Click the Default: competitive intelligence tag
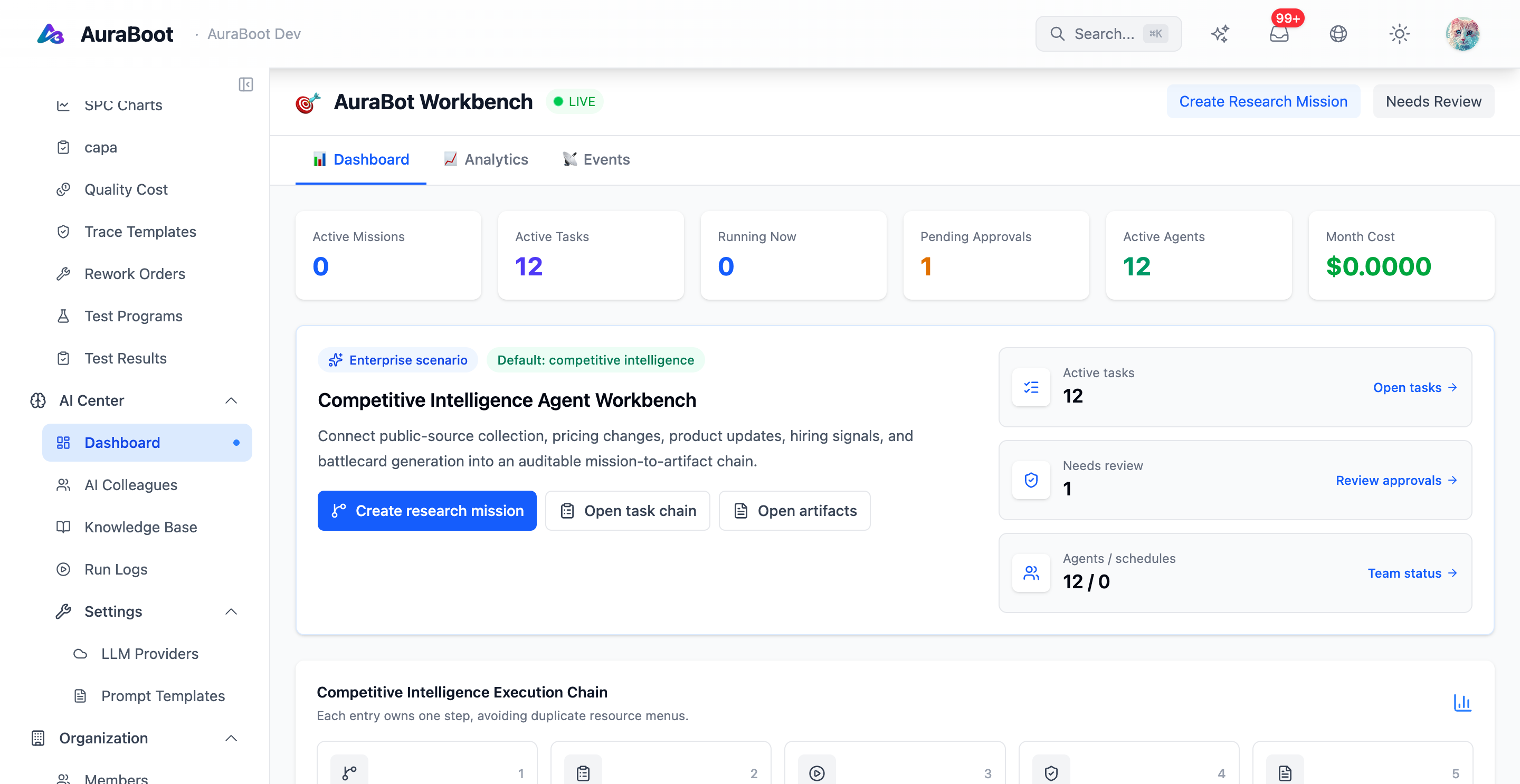Image resolution: width=1520 pixels, height=784 pixels. [x=595, y=360]
